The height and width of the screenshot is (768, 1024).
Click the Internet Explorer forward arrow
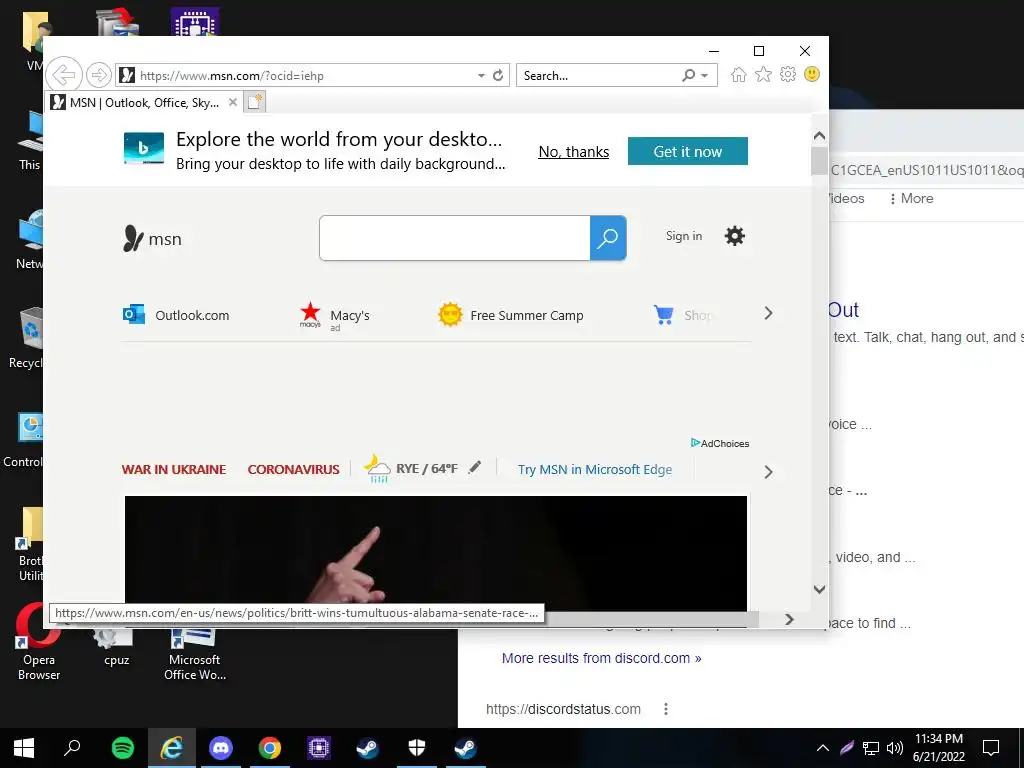point(99,75)
